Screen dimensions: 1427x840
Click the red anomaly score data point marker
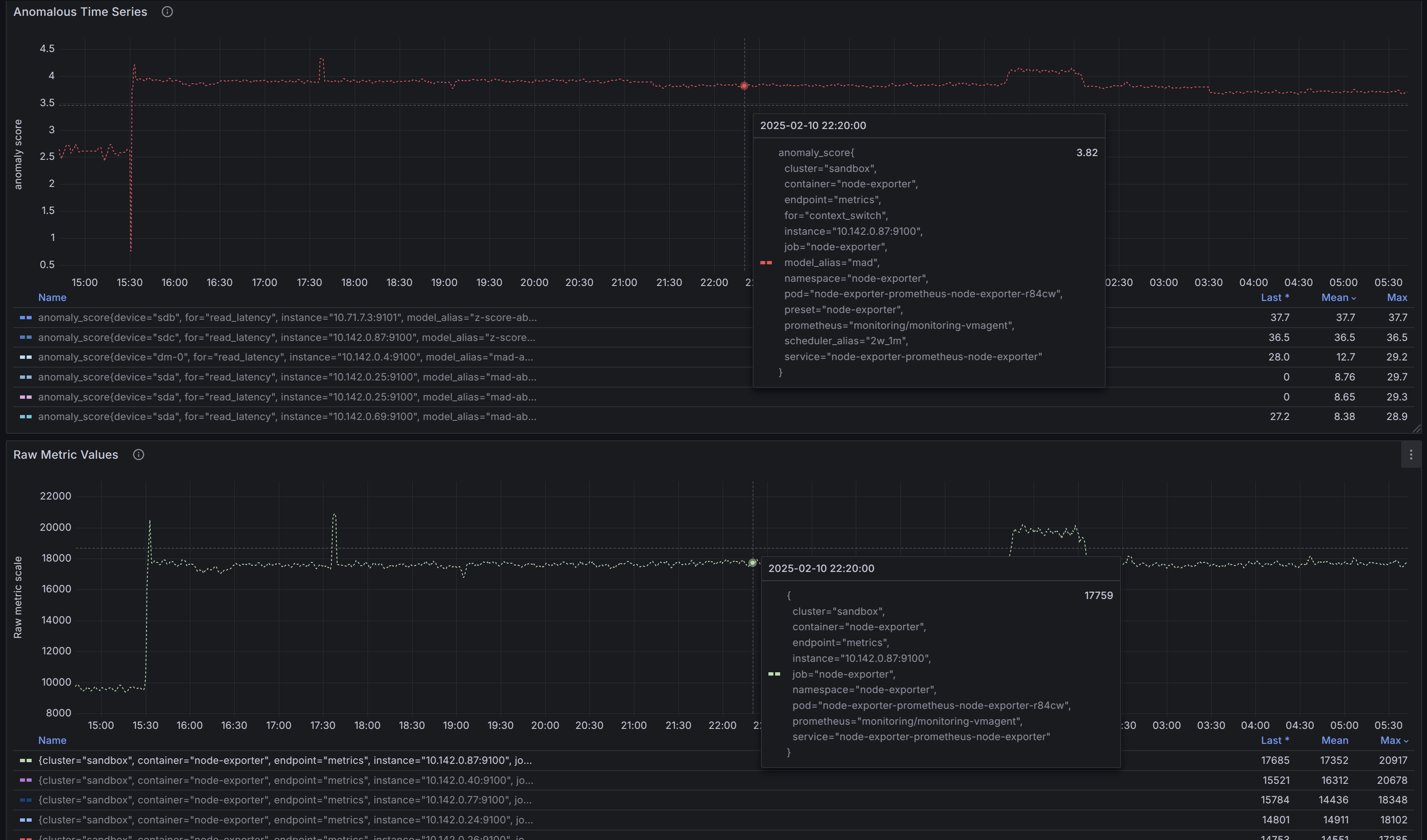pyautogui.click(x=744, y=86)
